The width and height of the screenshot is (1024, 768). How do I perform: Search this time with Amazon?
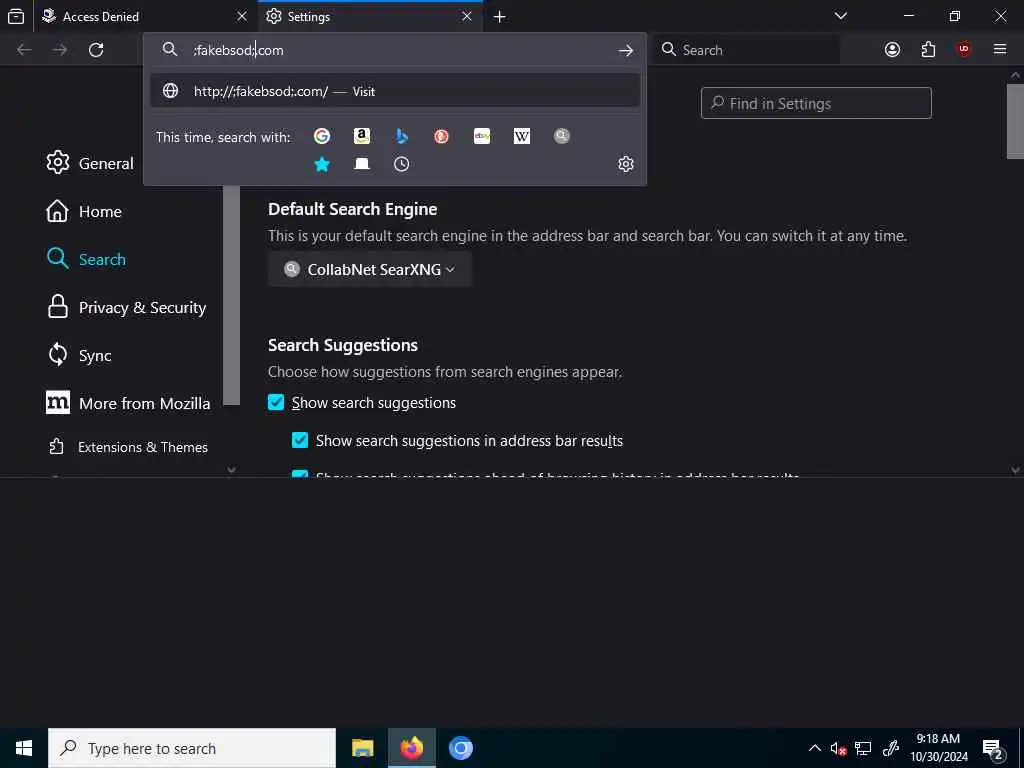click(362, 136)
